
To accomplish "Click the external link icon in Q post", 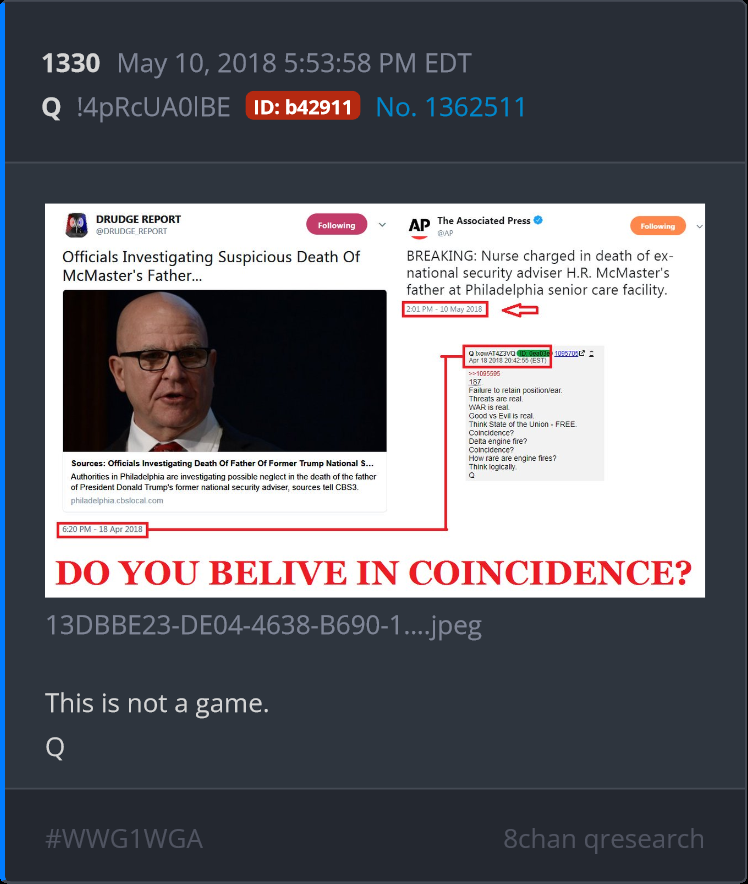I will [582, 353].
